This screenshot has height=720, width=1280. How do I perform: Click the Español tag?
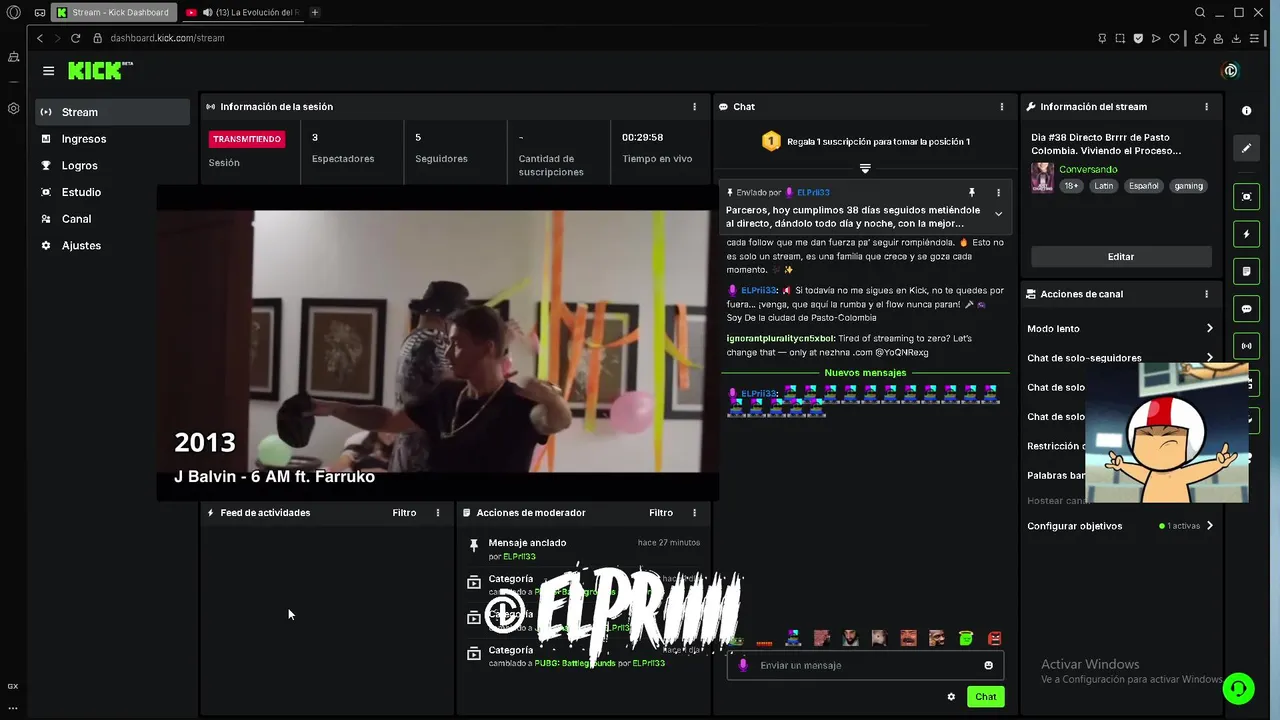(x=1143, y=186)
